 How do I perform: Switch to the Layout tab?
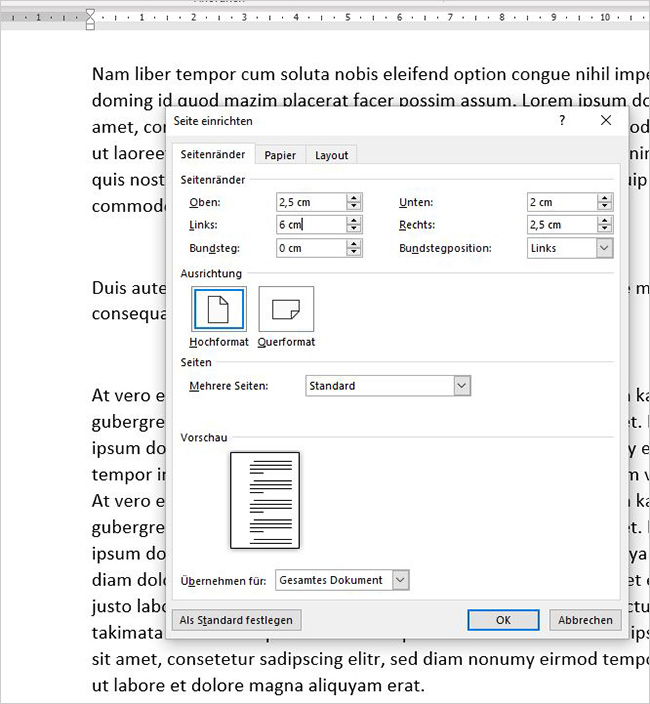click(x=331, y=155)
